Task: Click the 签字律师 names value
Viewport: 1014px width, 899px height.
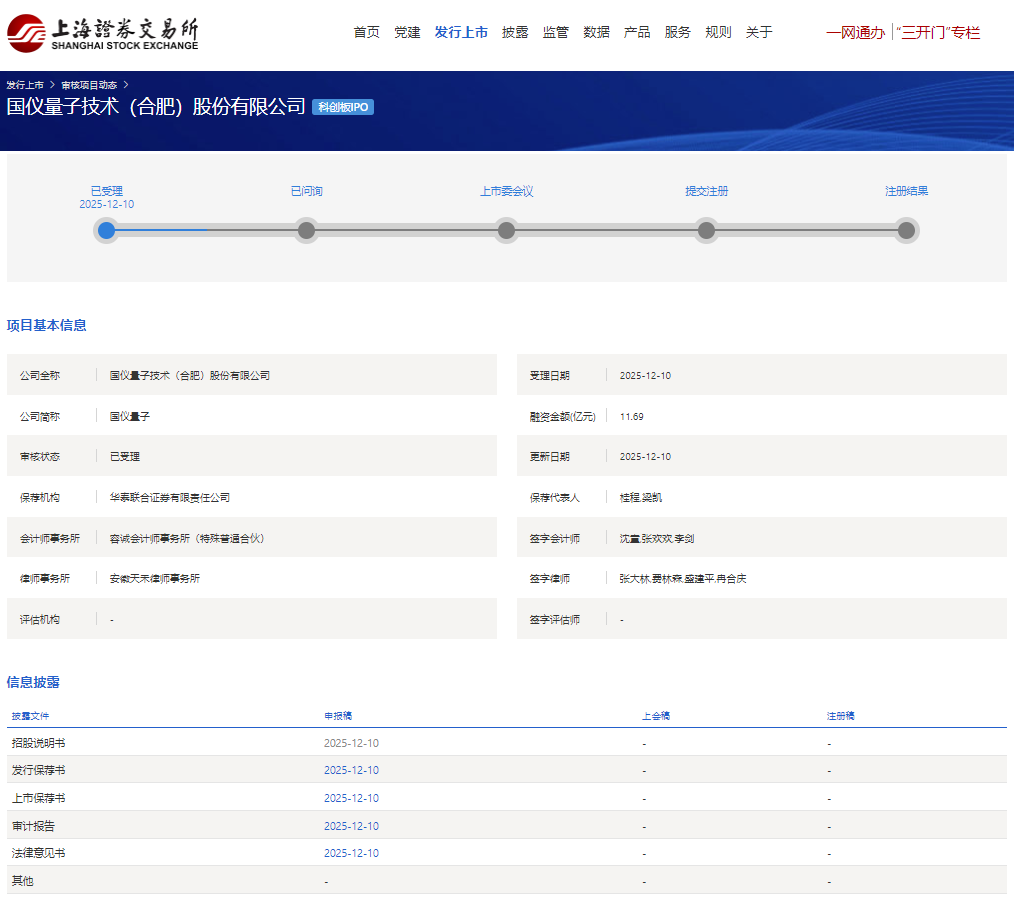Action: click(682, 578)
